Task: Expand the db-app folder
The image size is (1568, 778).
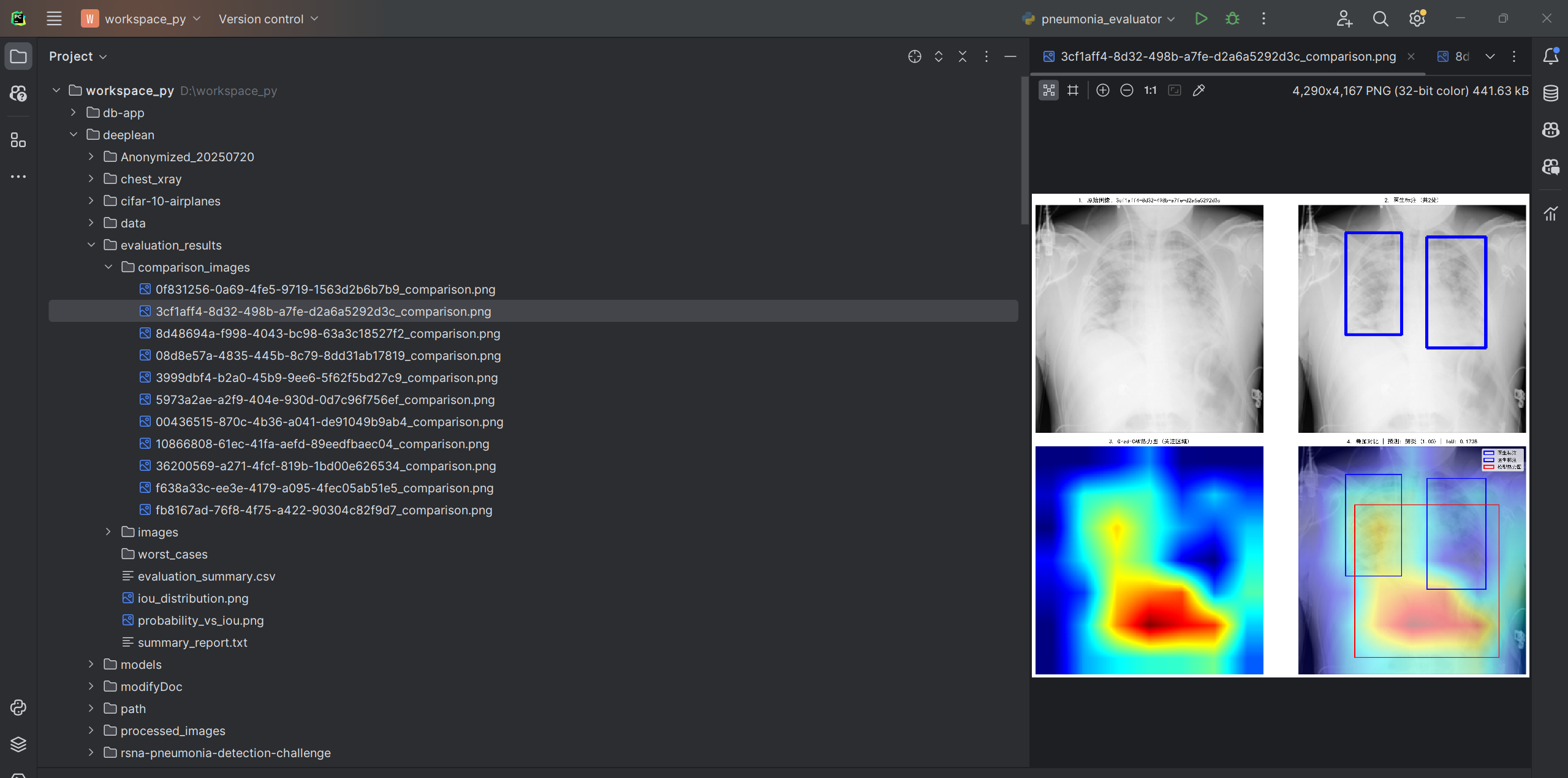Action: (74, 113)
